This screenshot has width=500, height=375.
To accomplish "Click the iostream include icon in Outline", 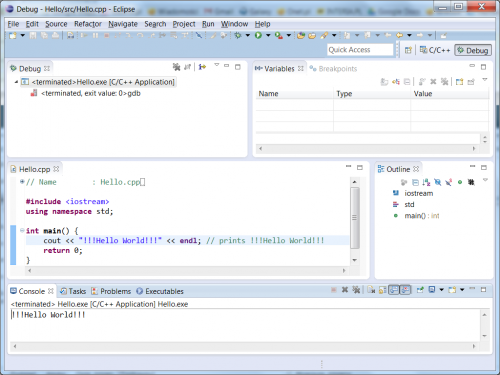I will [396, 193].
